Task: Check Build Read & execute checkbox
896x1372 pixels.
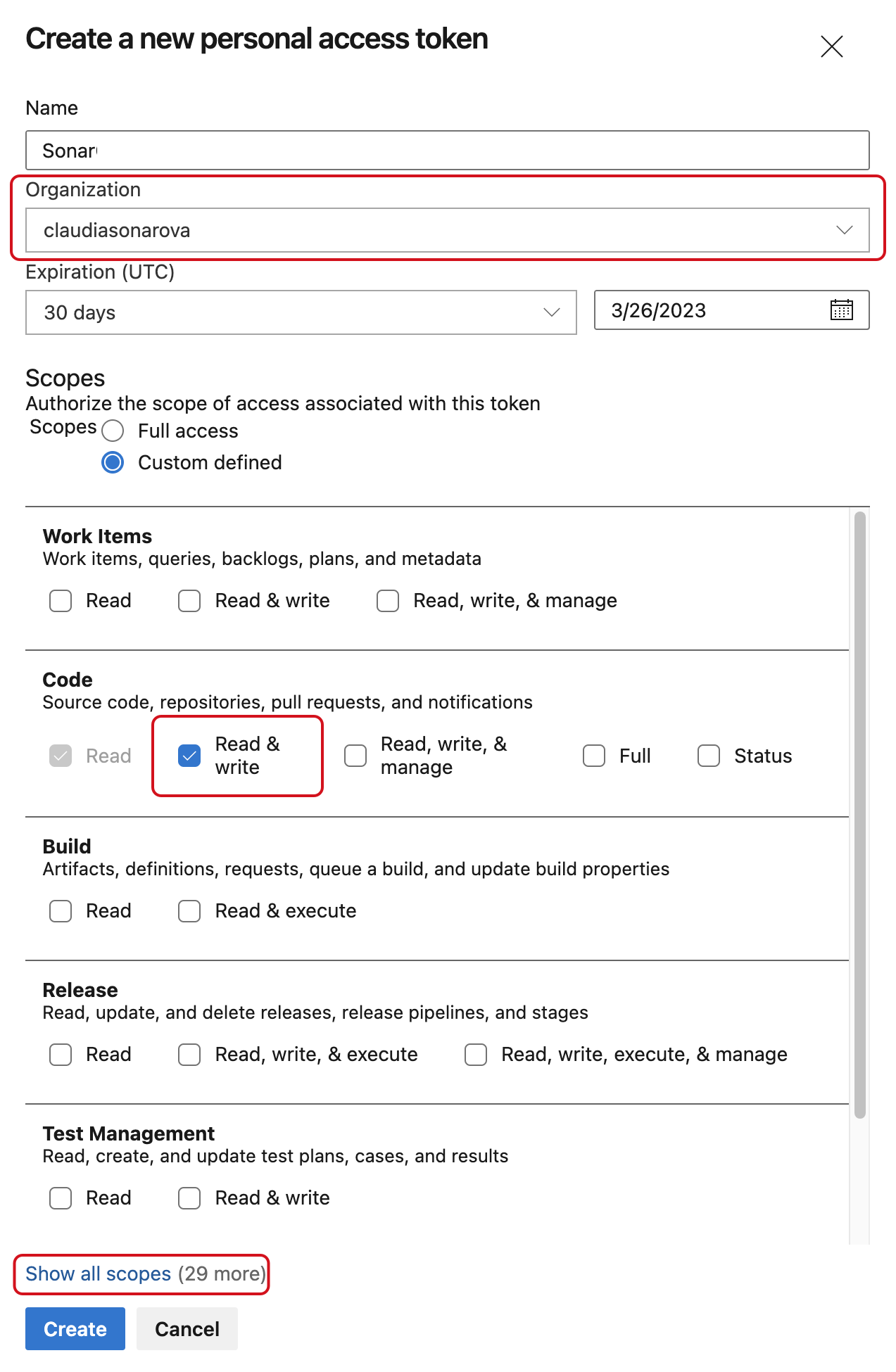Action: point(189,911)
